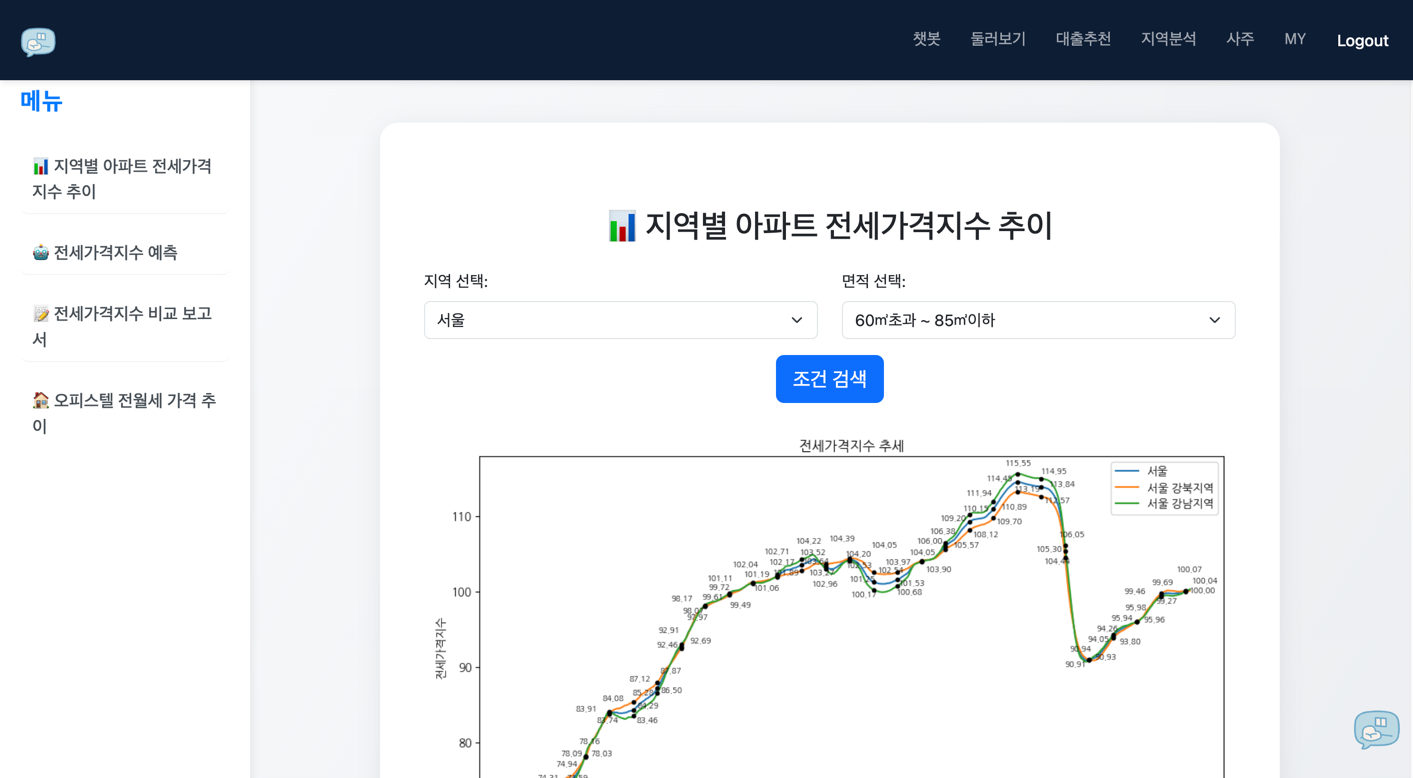Select 지역분석 in the top navigation
This screenshot has width=1413, height=778.
[1168, 39]
